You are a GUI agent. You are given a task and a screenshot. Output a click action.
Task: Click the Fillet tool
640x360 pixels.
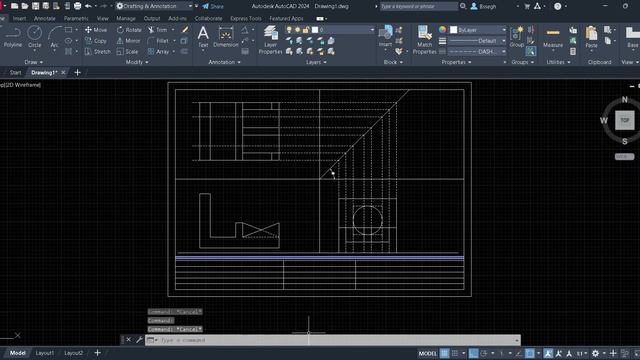click(158, 41)
